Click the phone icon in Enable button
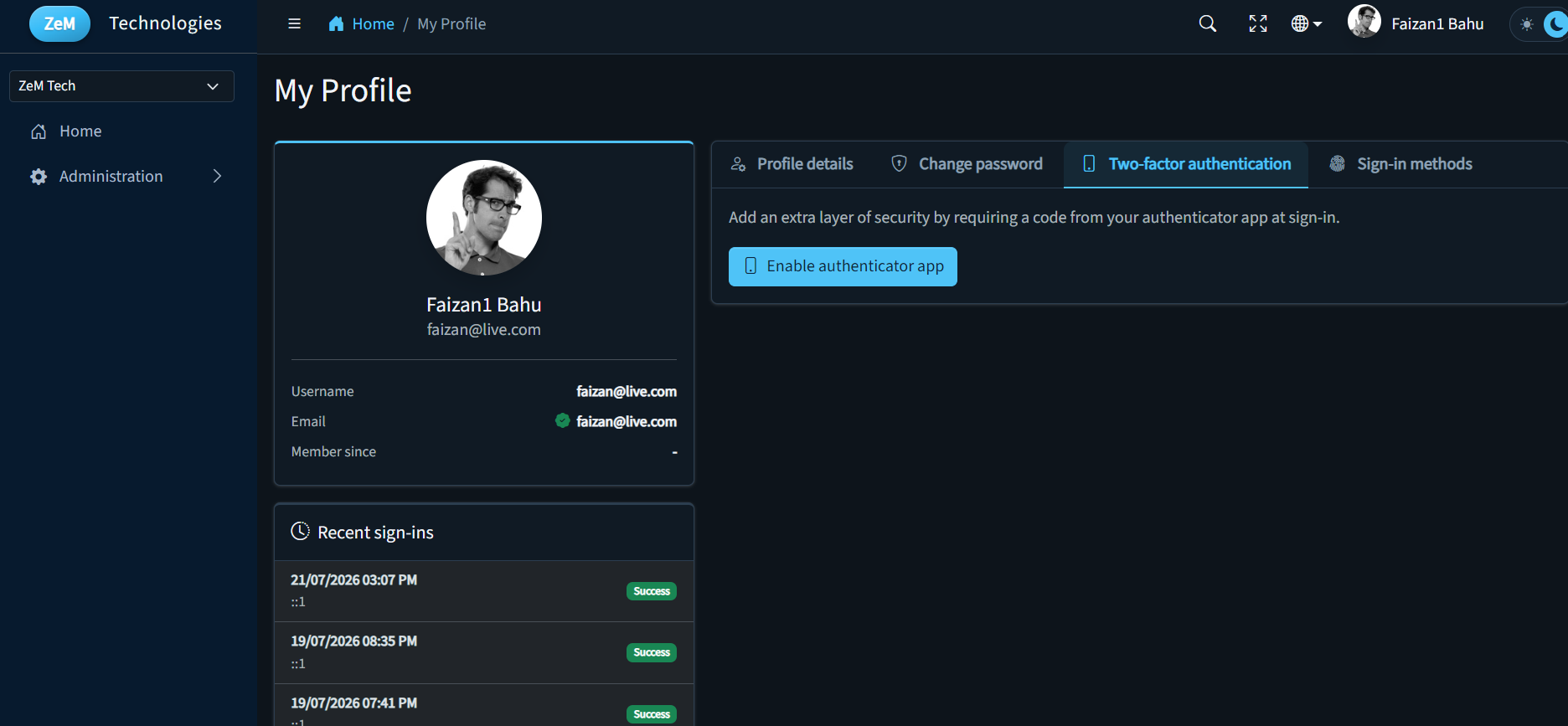1568x726 pixels. [x=750, y=266]
